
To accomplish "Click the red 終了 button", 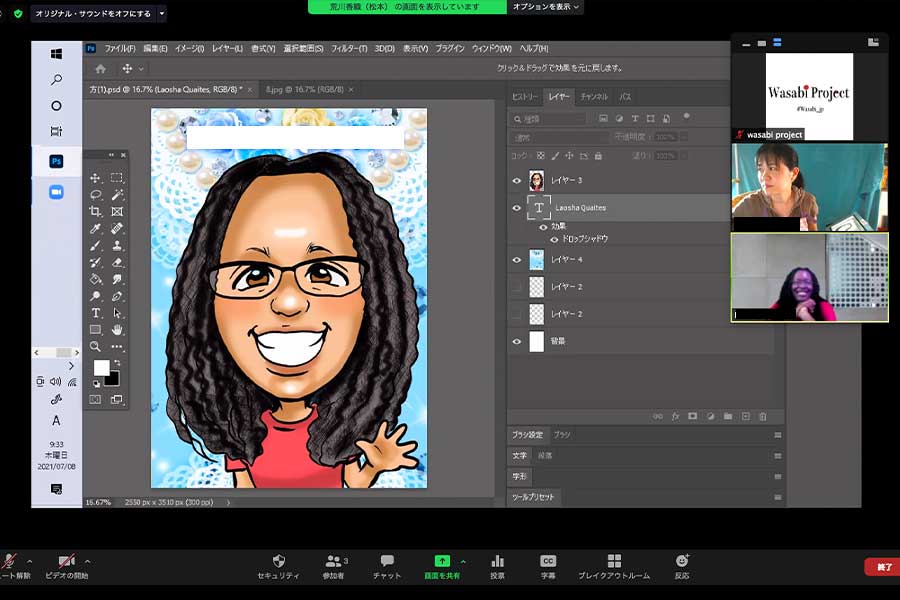I will pos(882,567).
